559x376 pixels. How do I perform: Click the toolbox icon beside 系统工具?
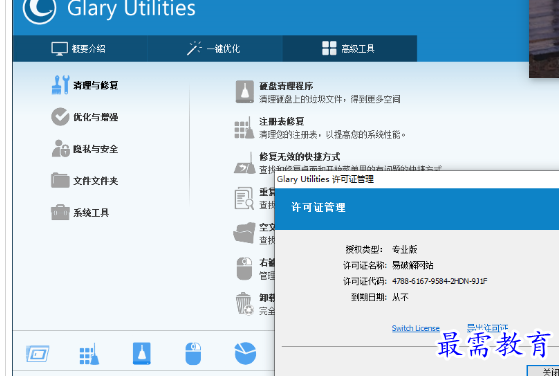(x=60, y=212)
